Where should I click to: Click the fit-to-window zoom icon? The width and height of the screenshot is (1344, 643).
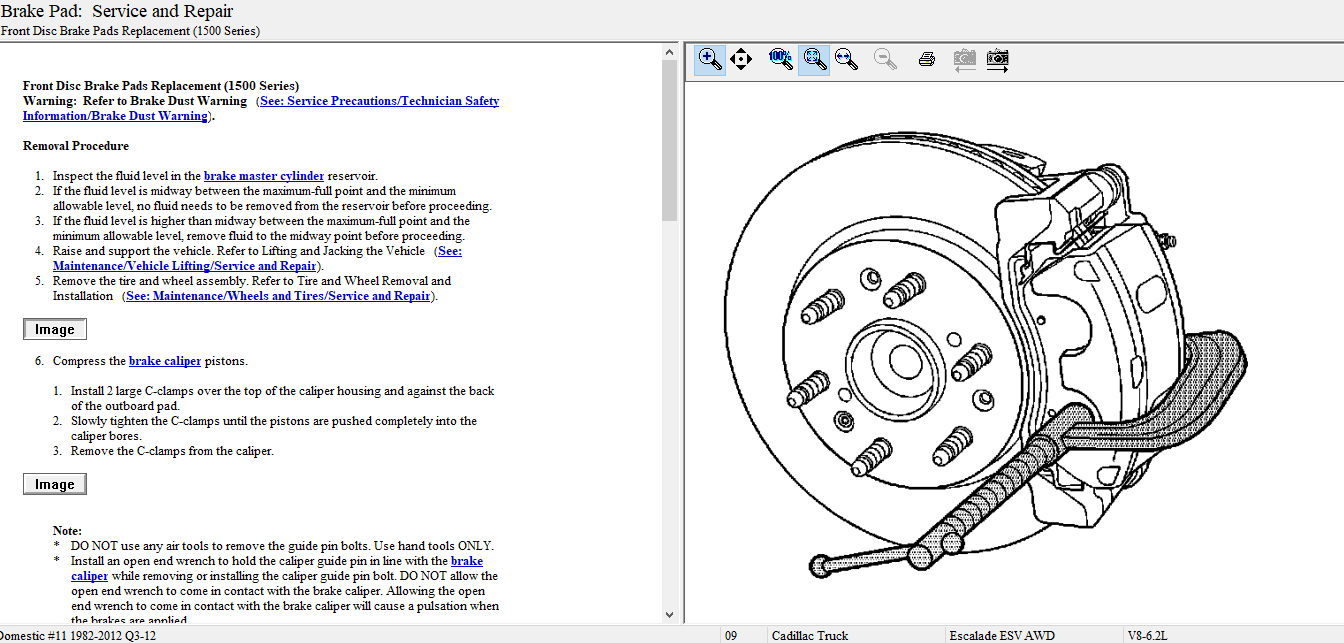tap(814, 59)
